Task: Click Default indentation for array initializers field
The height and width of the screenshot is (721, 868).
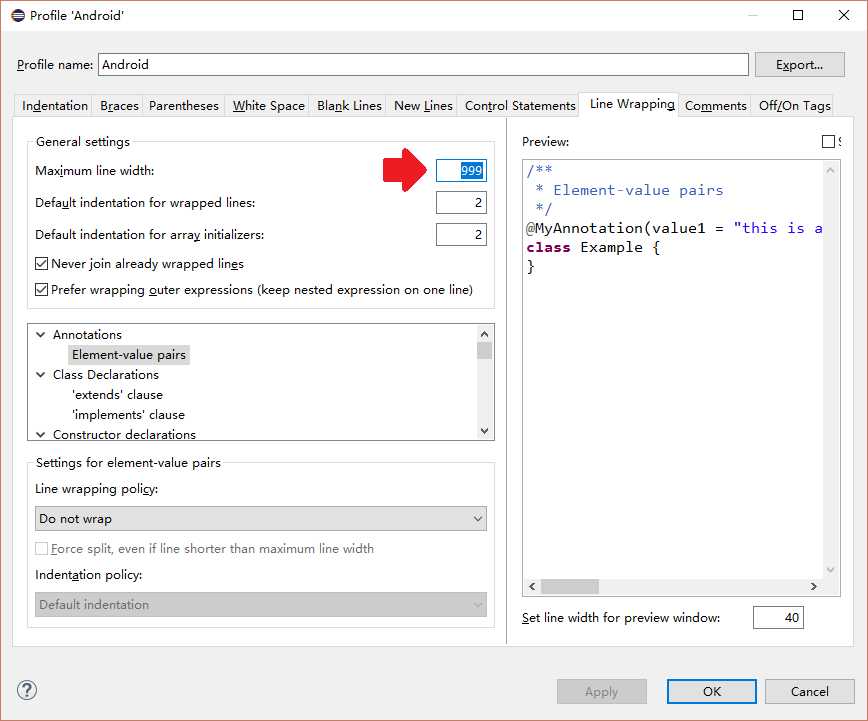Action: [x=461, y=235]
